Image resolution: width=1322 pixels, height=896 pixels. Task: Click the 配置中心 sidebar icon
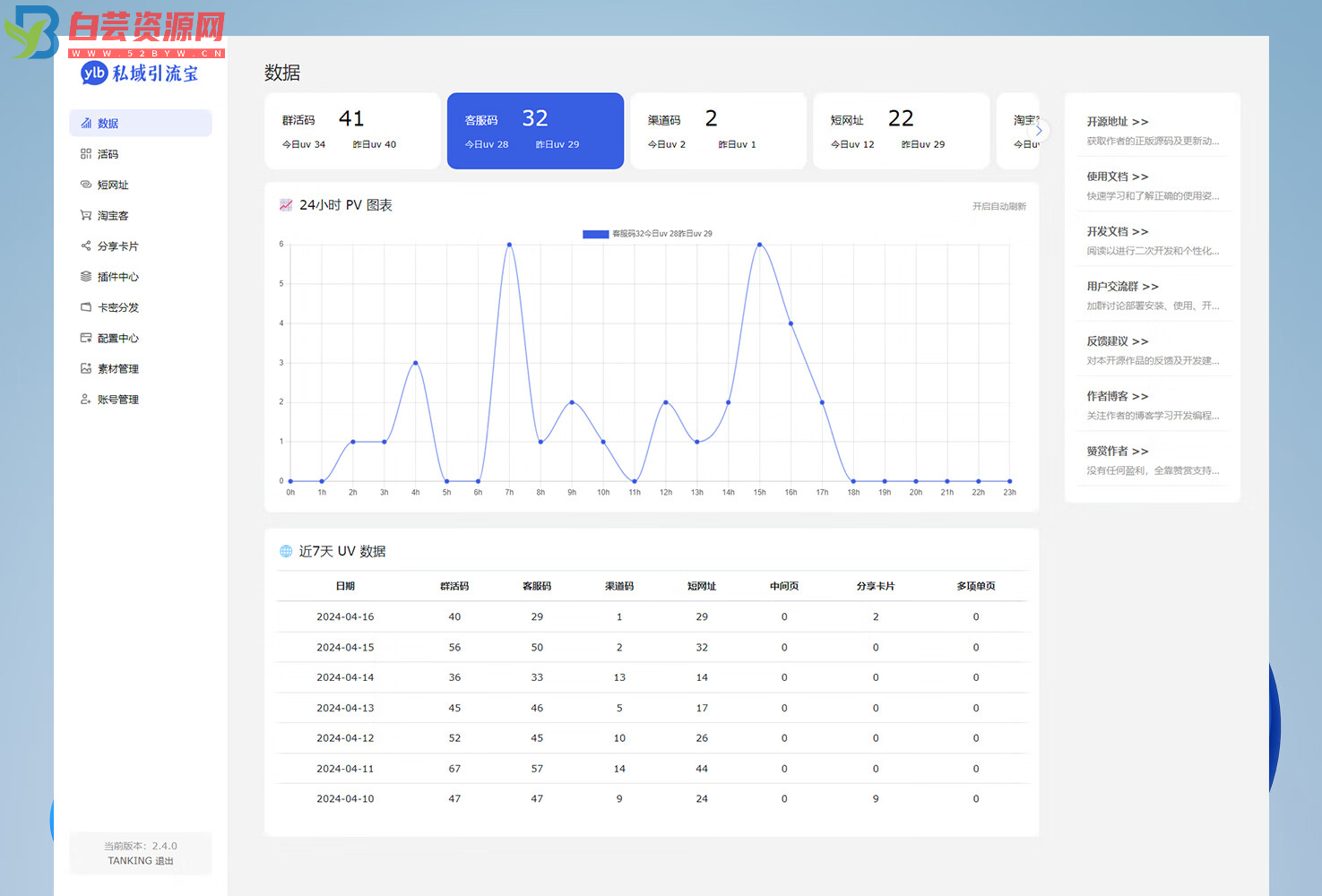point(86,338)
